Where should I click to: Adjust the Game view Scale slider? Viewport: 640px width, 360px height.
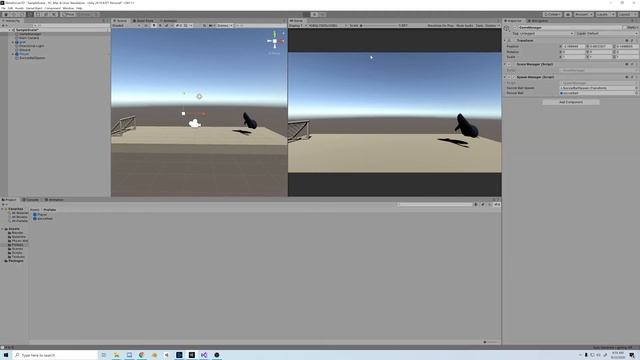pos(379,25)
